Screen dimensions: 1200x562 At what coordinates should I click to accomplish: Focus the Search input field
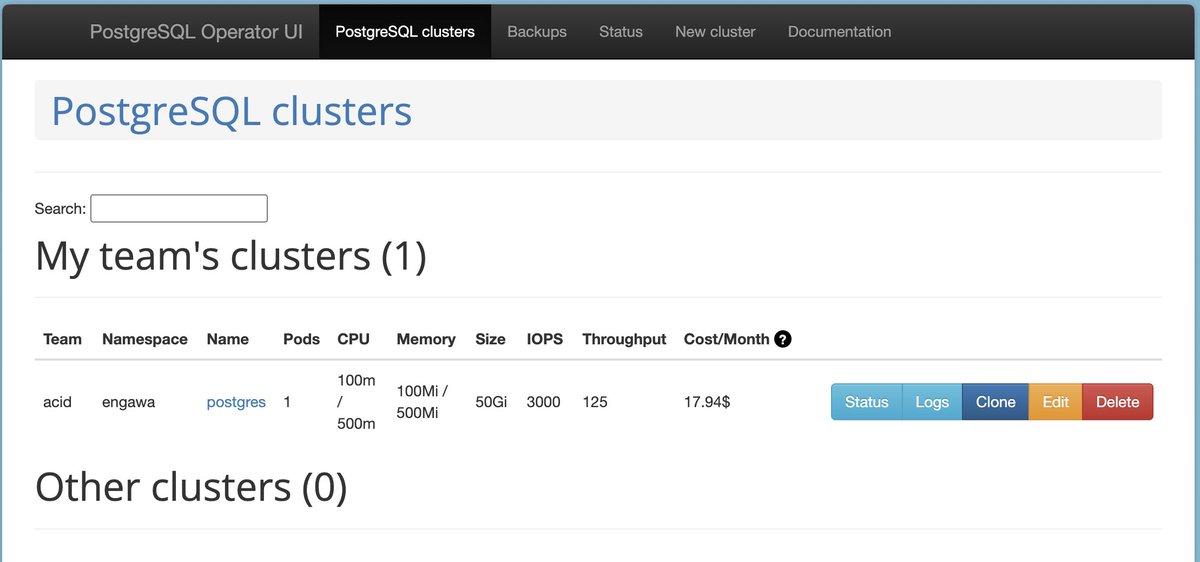click(x=179, y=208)
